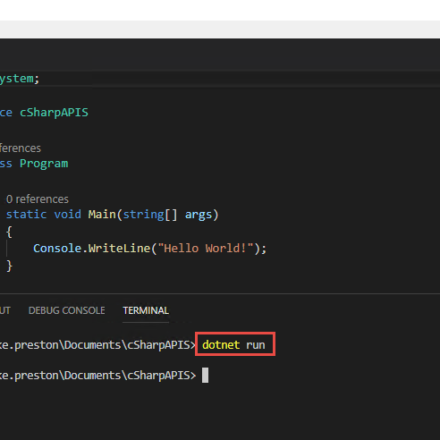Click the void keyword
Image resolution: width=440 pixels, height=440 pixels.
(x=68, y=214)
